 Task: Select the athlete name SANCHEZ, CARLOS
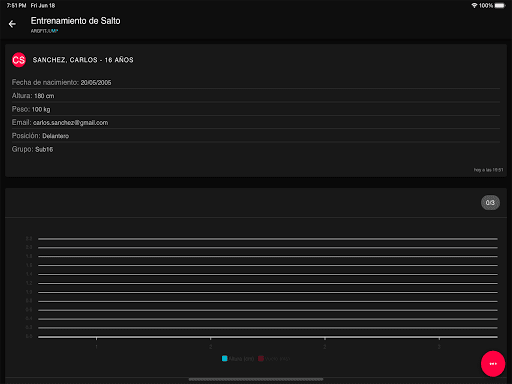65,60
